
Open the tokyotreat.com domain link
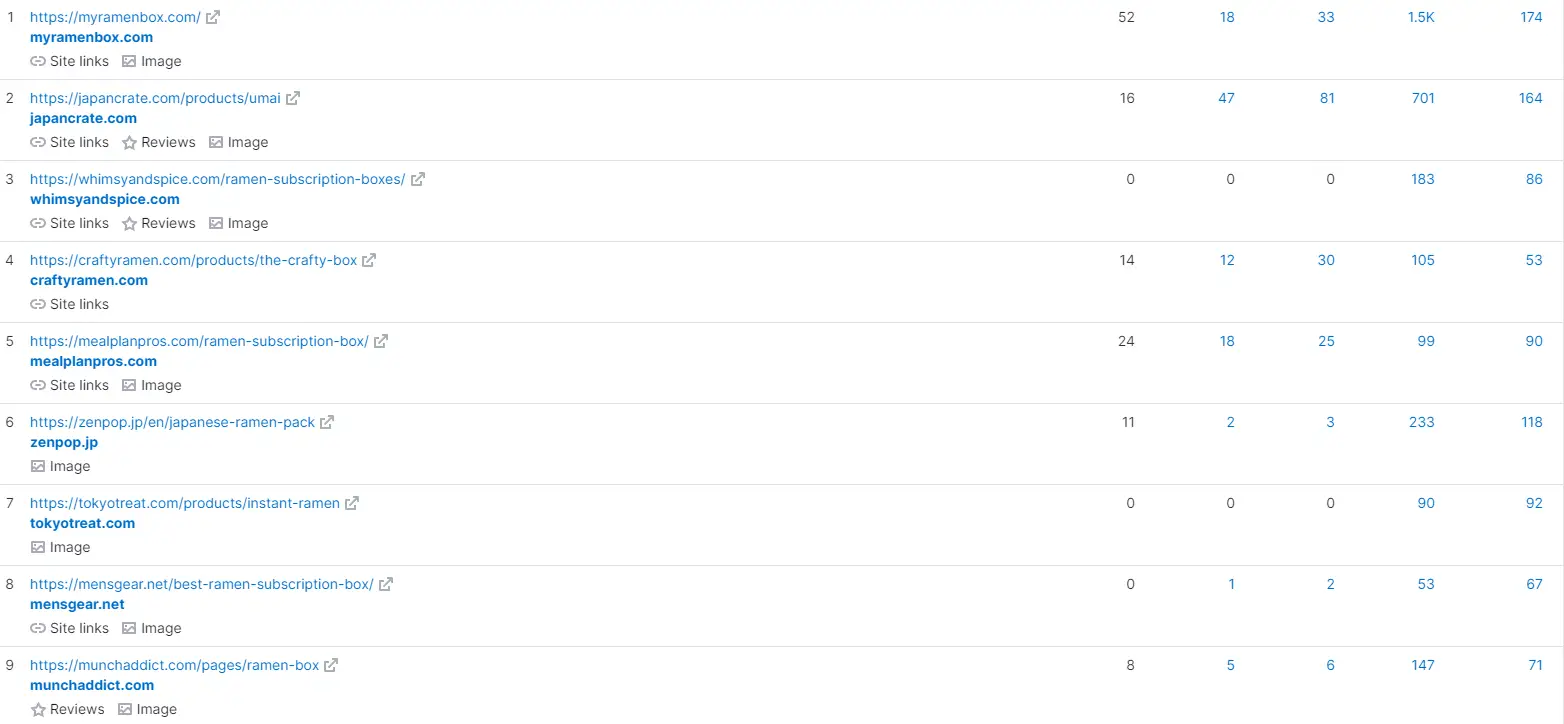(83, 523)
